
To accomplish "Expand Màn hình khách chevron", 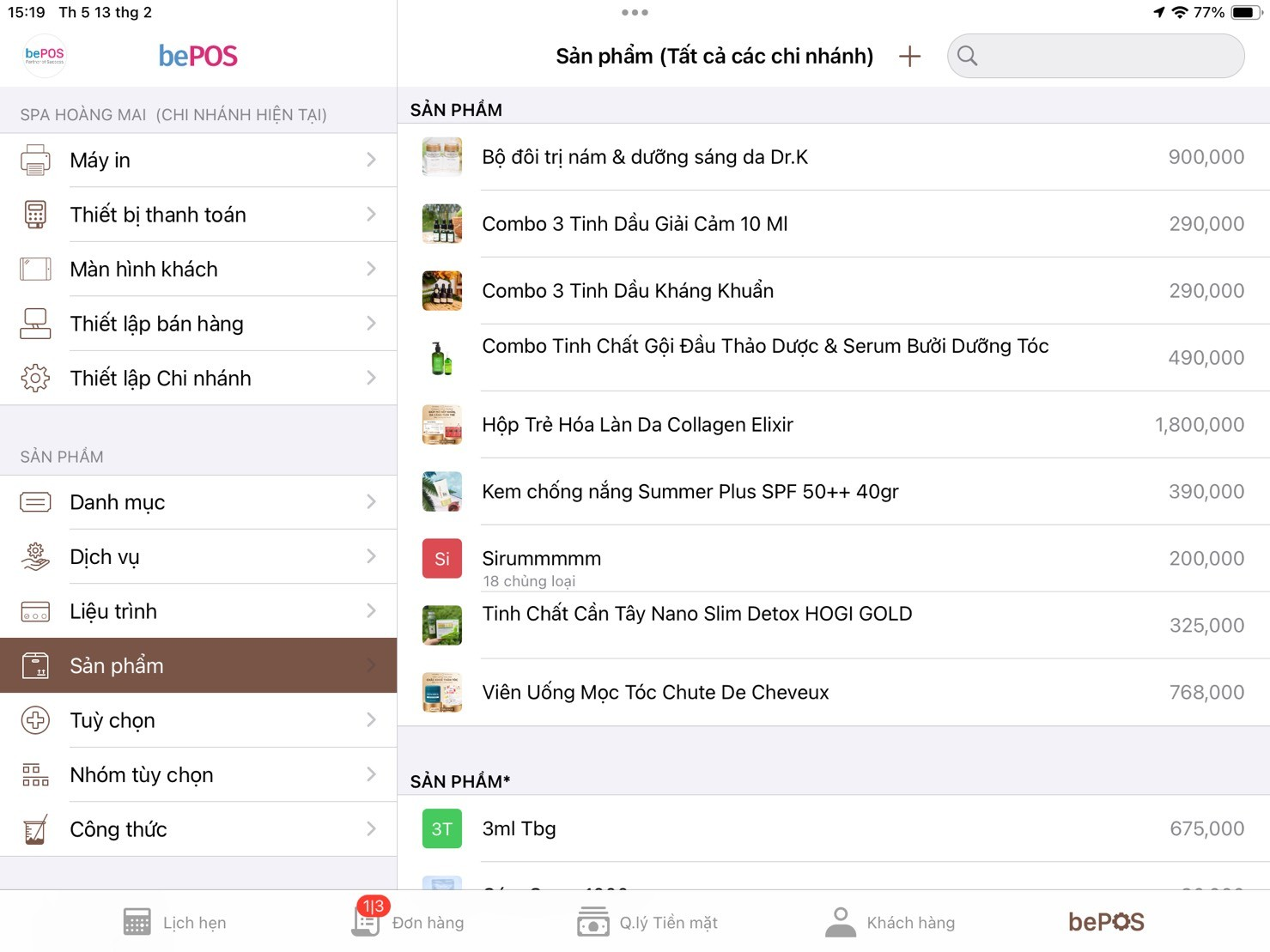I will (371, 270).
